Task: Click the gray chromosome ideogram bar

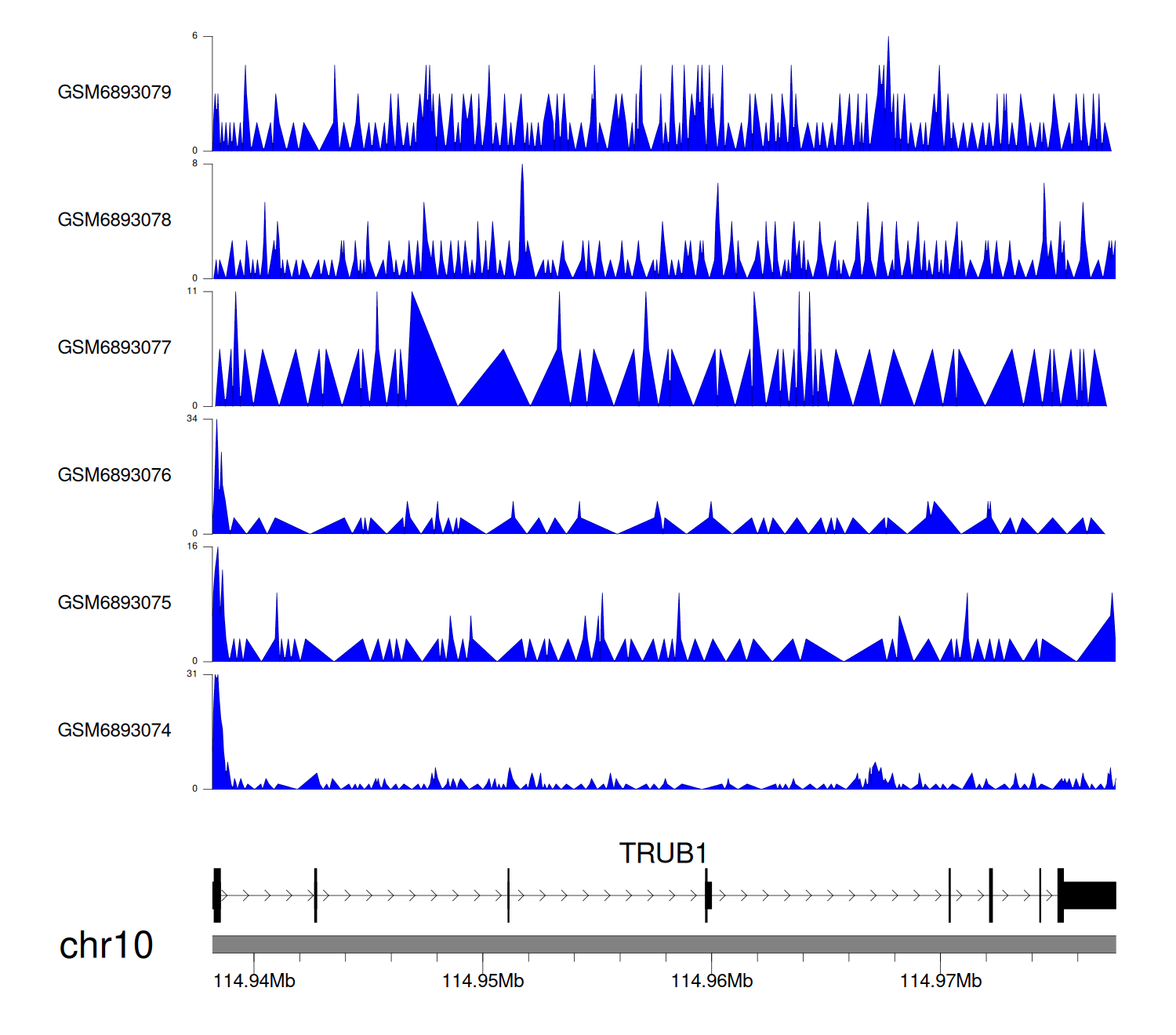Action: click(663, 944)
